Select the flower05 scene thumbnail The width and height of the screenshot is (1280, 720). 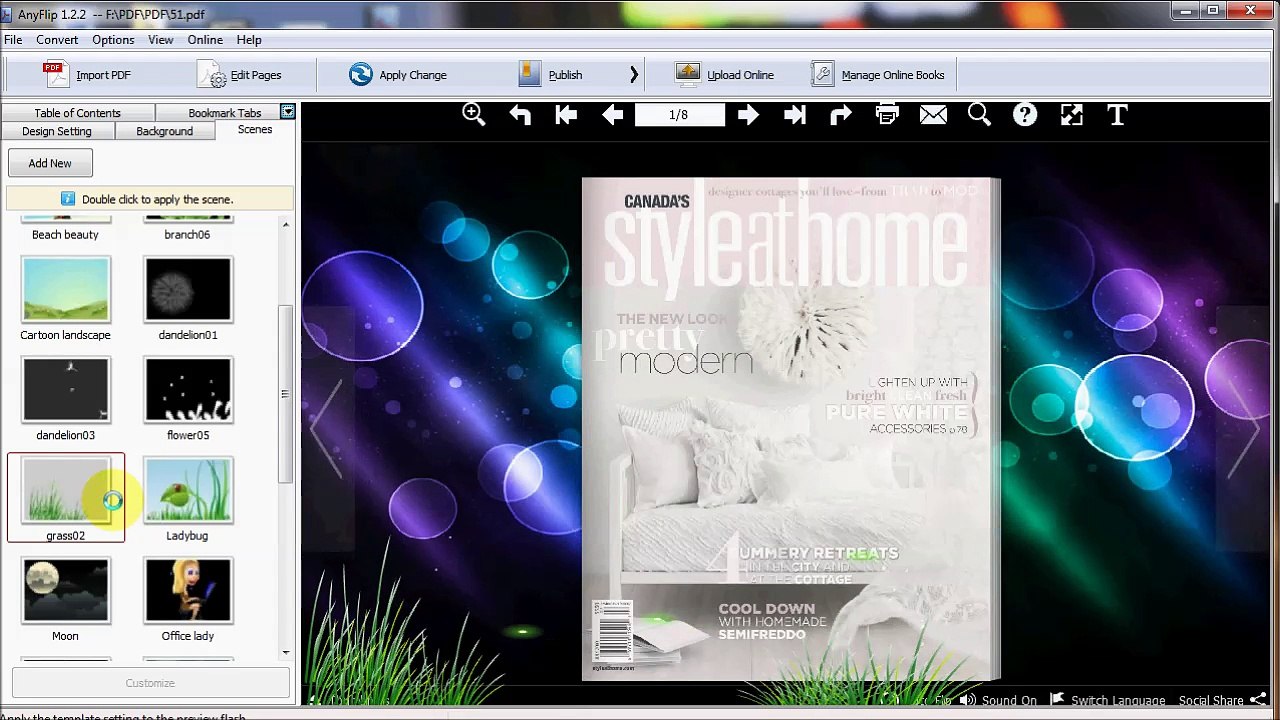(x=188, y=390)
